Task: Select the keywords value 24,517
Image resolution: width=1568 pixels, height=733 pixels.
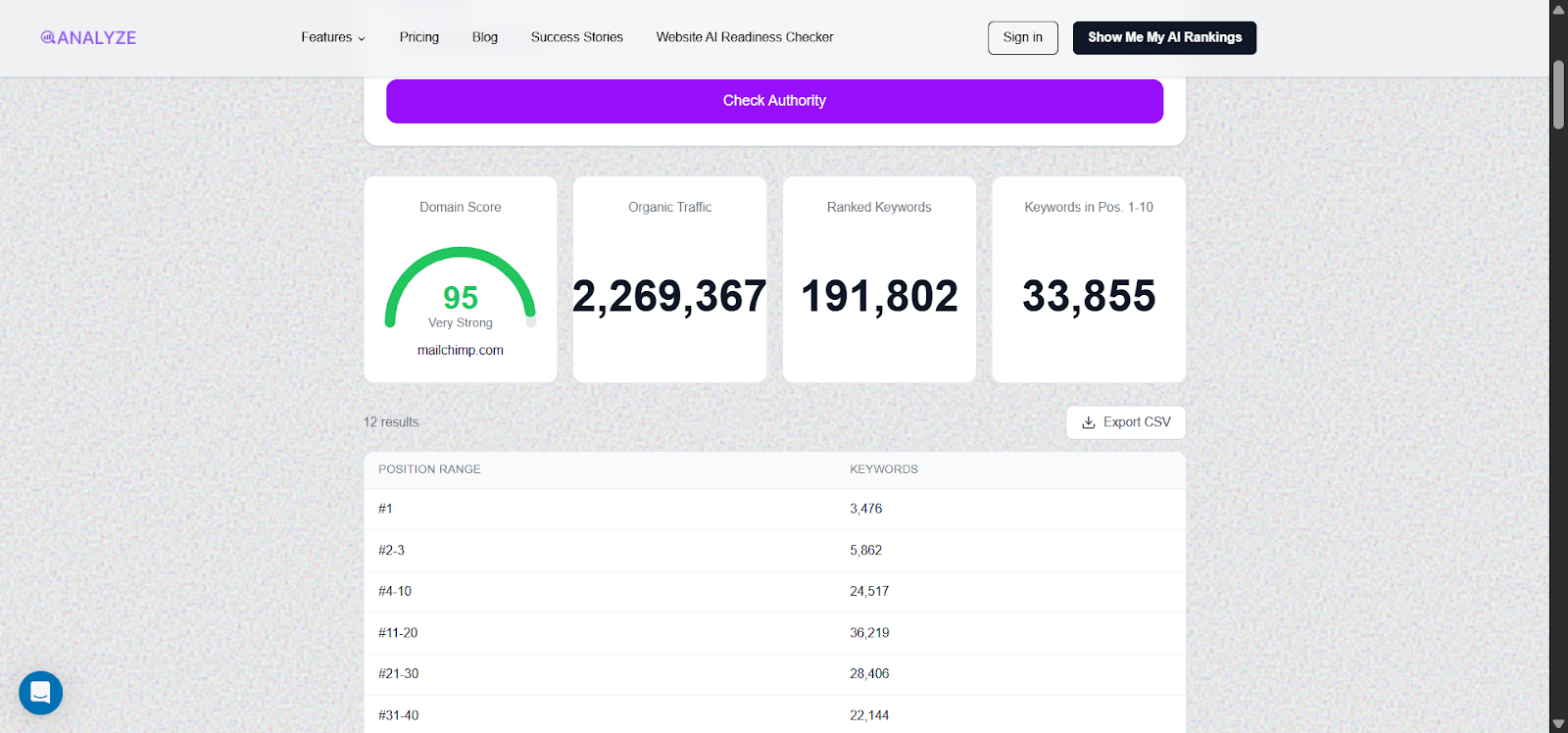Action: [869, 592]
